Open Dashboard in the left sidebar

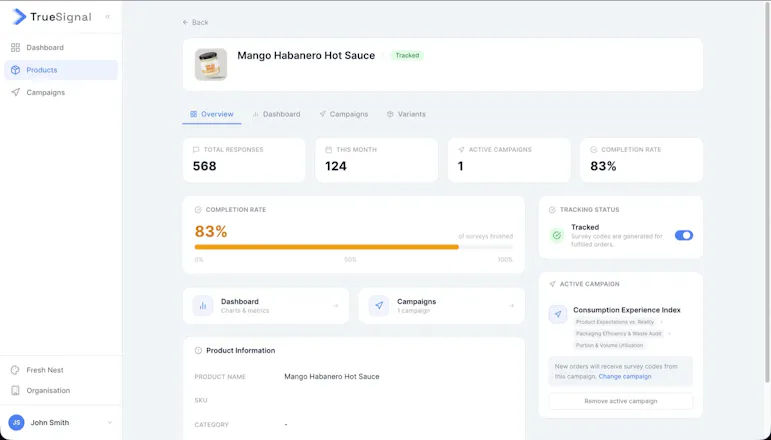(61, 48)
